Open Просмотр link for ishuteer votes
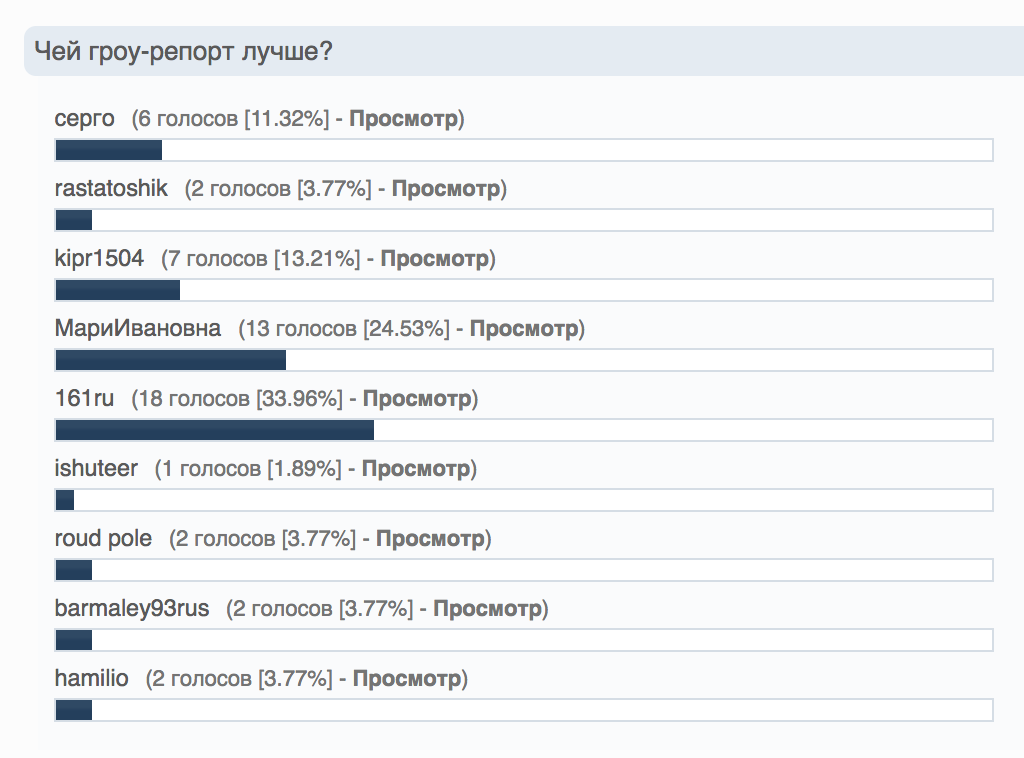 (x=416, y=468)
